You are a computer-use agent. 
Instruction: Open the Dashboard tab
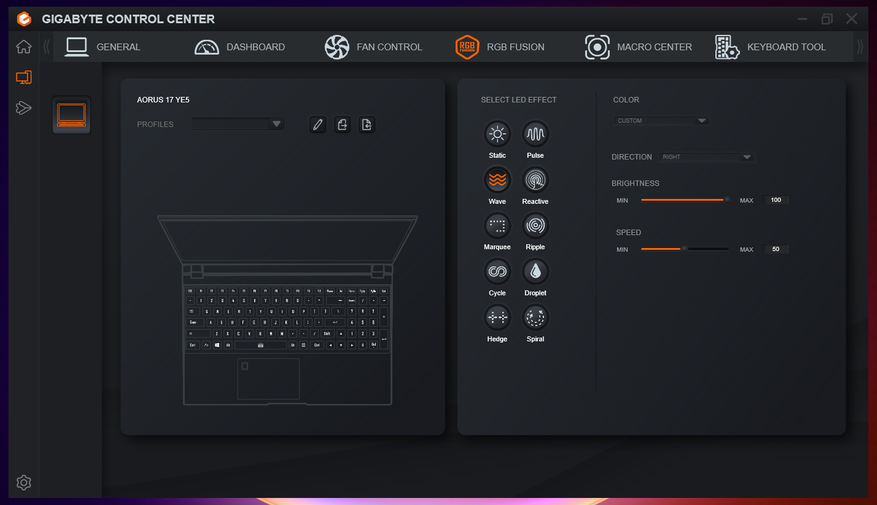239,47
